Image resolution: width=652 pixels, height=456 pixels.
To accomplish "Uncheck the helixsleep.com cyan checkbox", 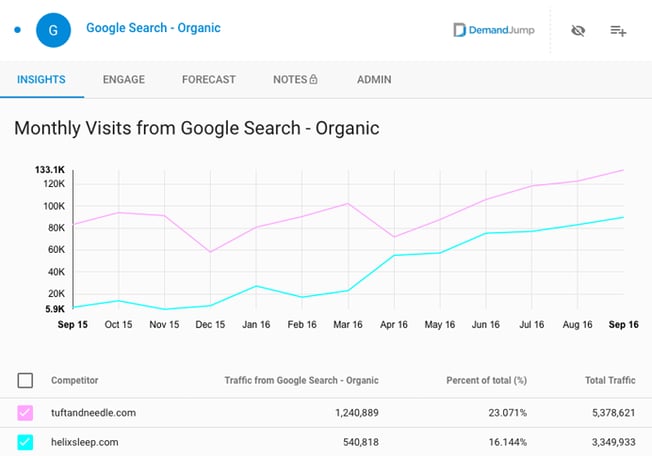I will coord(25,442).
